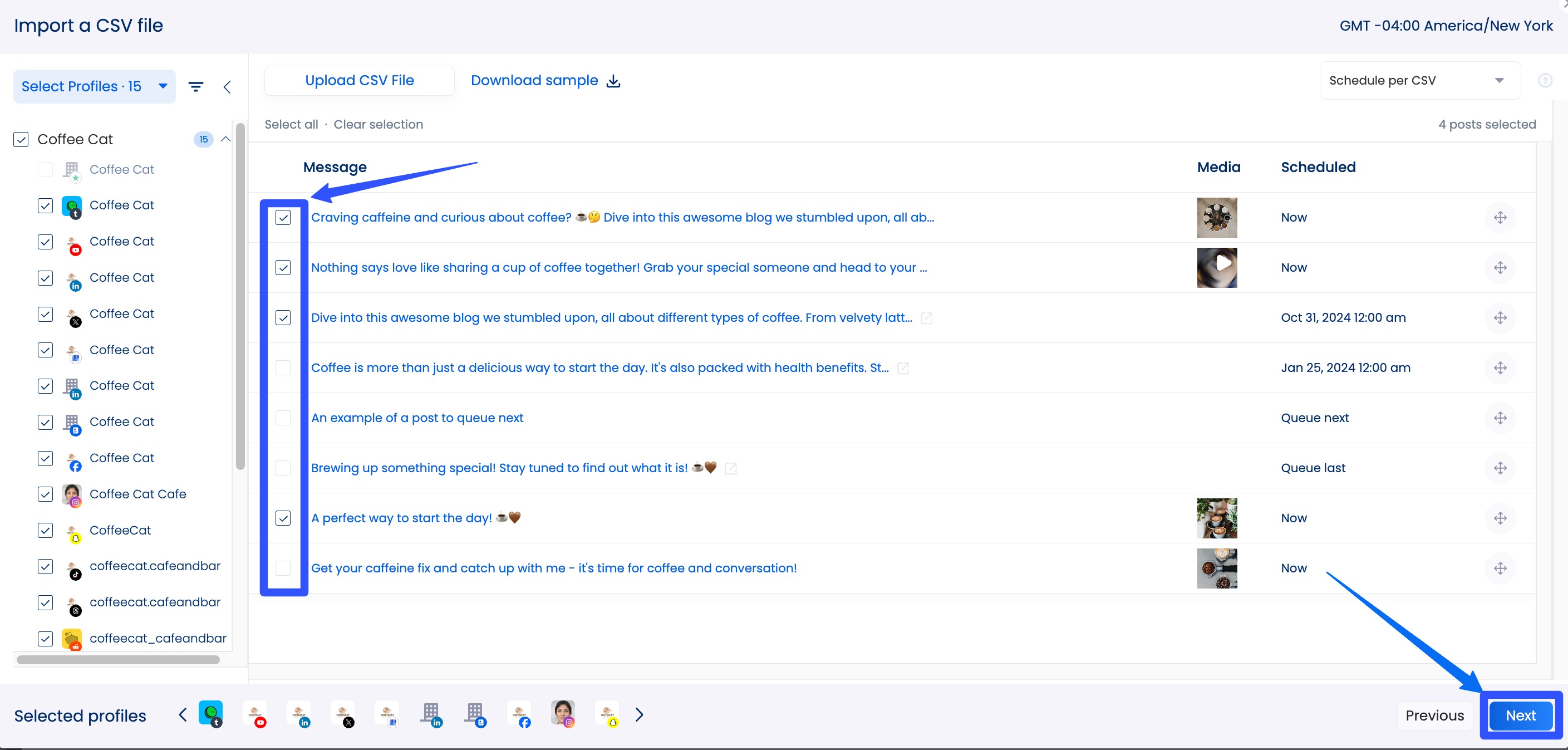Screen dimensions: 1568x750
Task: Open the Schedule per CSV dropdown
Action: [1419, 80]
